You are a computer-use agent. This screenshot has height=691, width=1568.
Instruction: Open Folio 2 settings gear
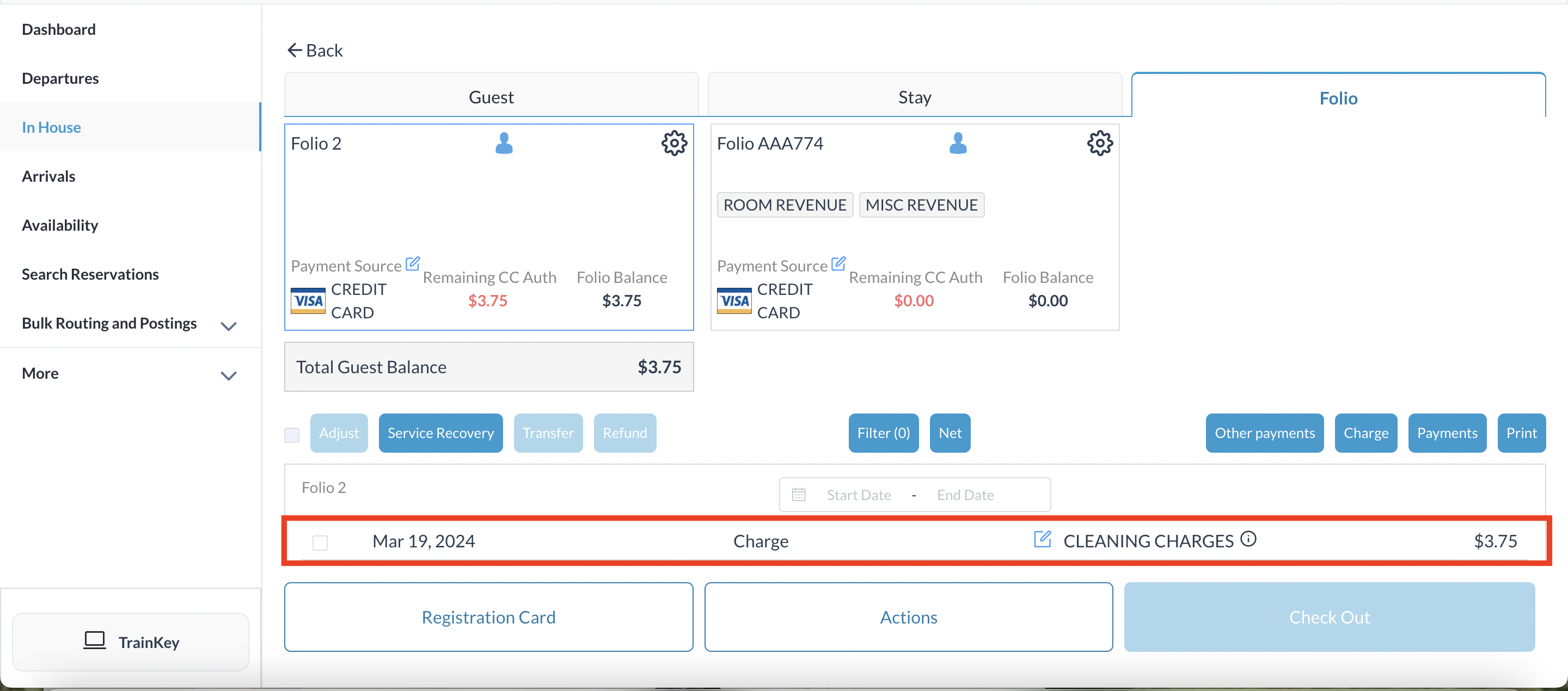[674, 144]
